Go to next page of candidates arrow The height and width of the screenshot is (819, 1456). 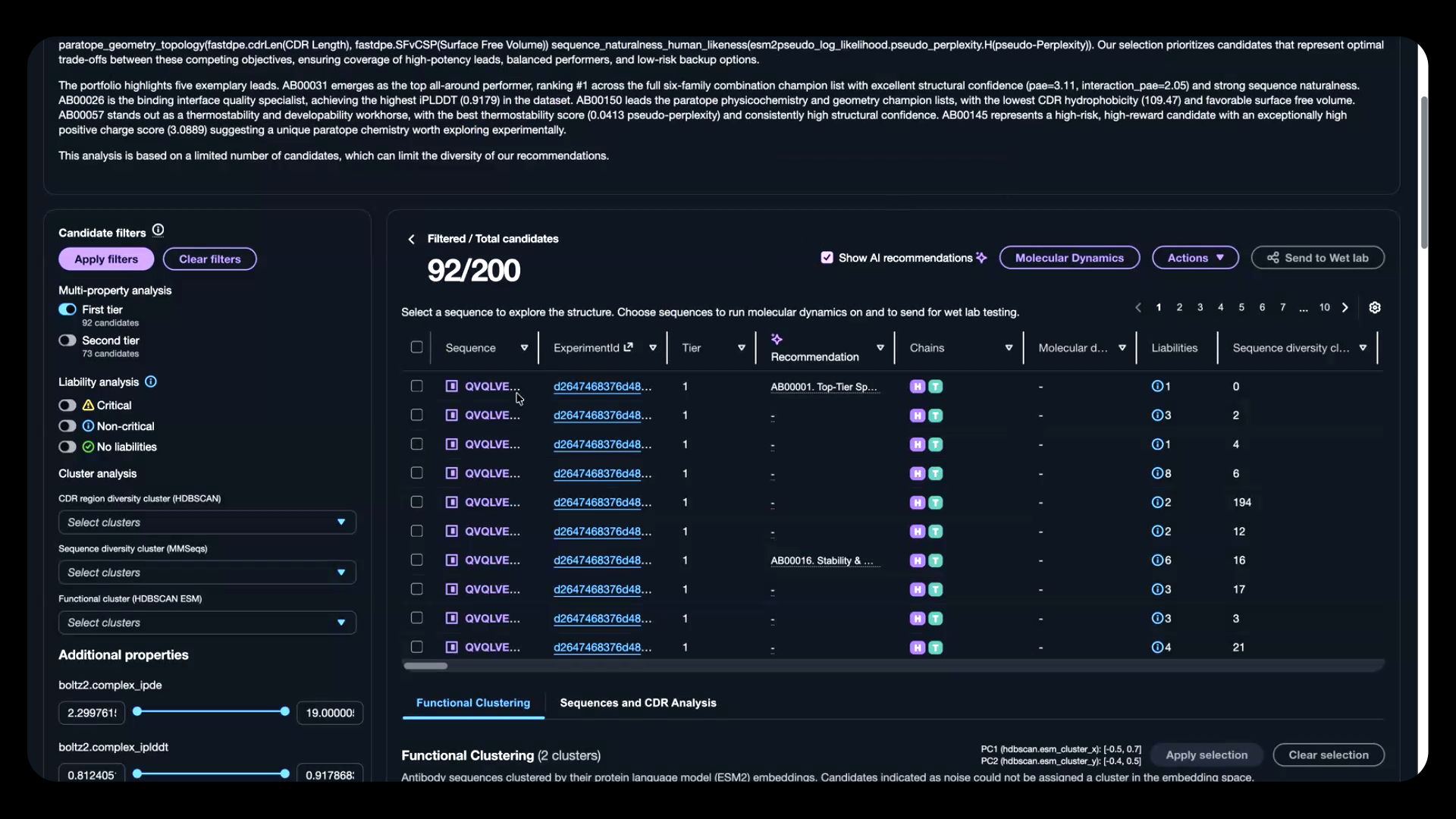(1345, 308)
